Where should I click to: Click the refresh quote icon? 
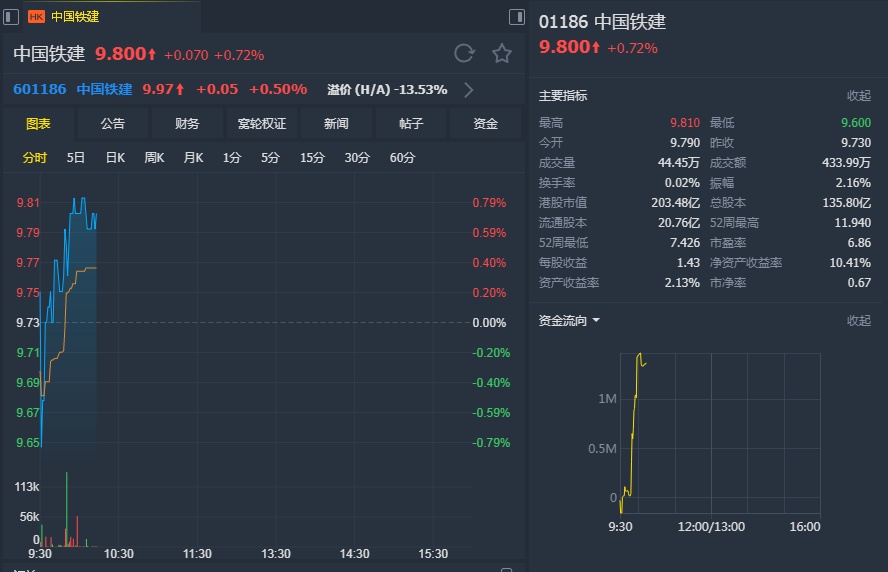(464, 53)
